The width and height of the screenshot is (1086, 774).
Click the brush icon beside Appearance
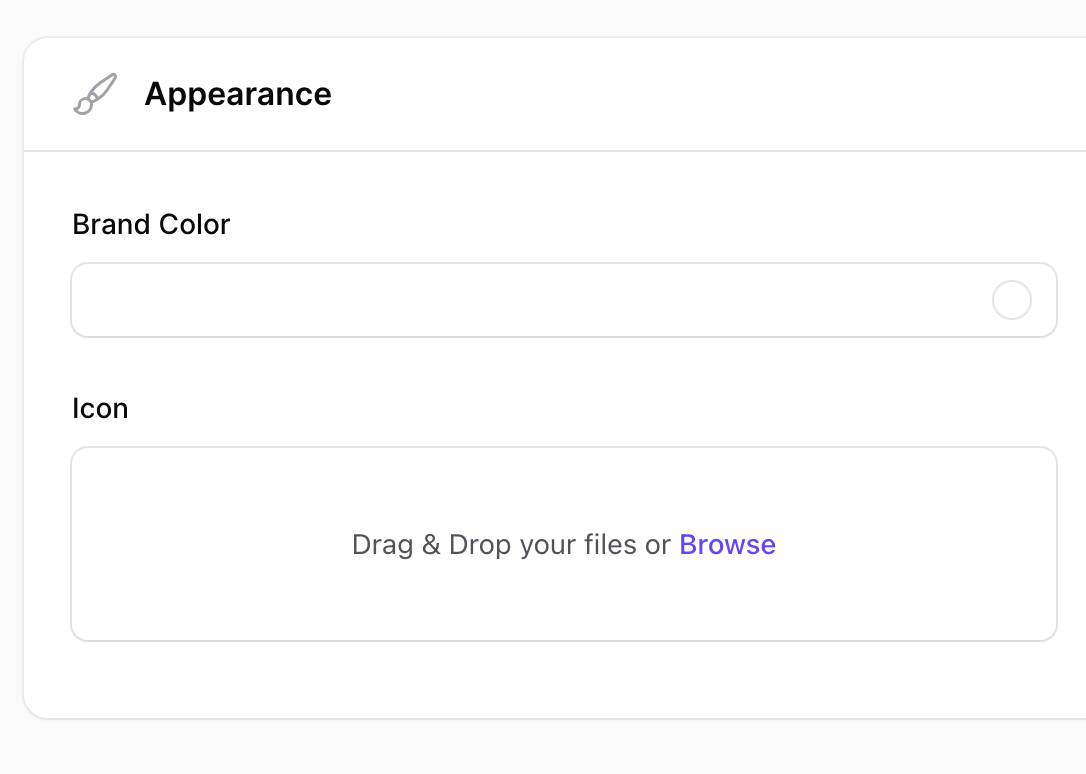click(x=96, y=94)
